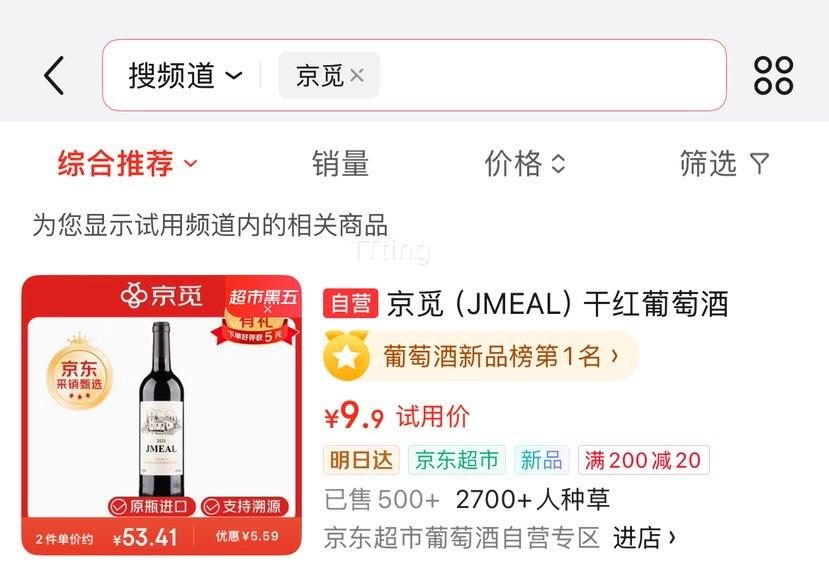The height and width of the screenshot is (564, 829).
Task: Remove the 京觅 search tag
Action: click(x=357, y=76)
